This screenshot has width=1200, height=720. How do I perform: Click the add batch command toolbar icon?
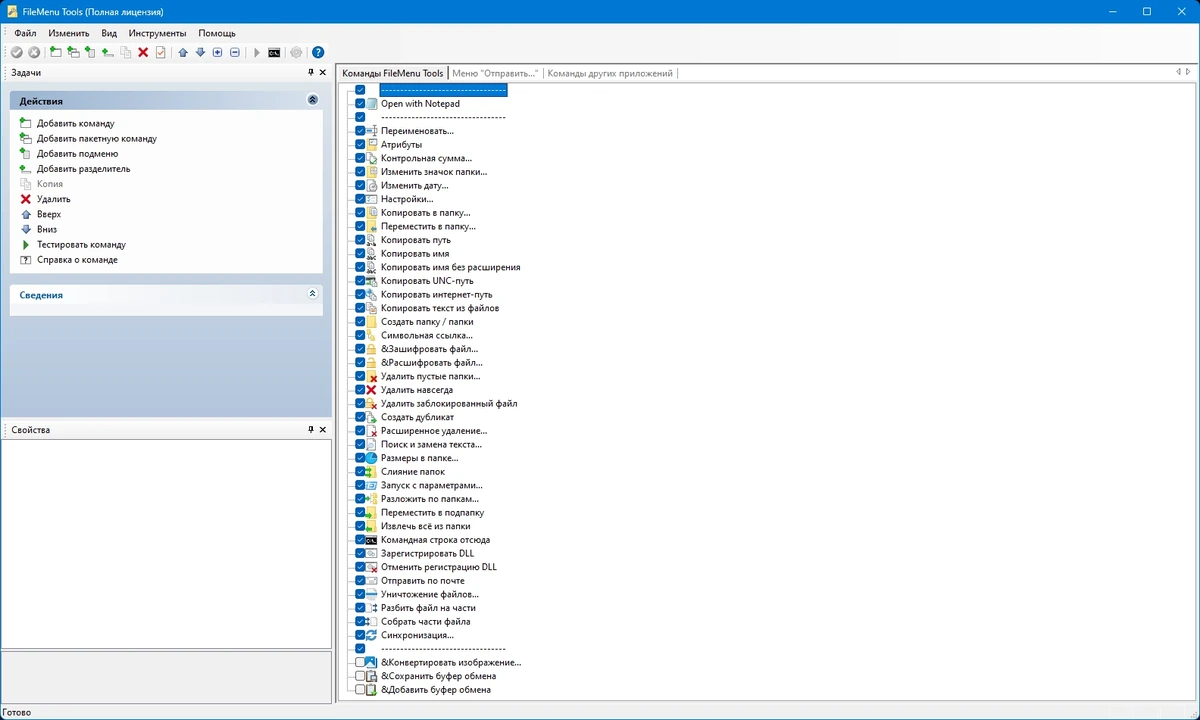coord(73,52)
